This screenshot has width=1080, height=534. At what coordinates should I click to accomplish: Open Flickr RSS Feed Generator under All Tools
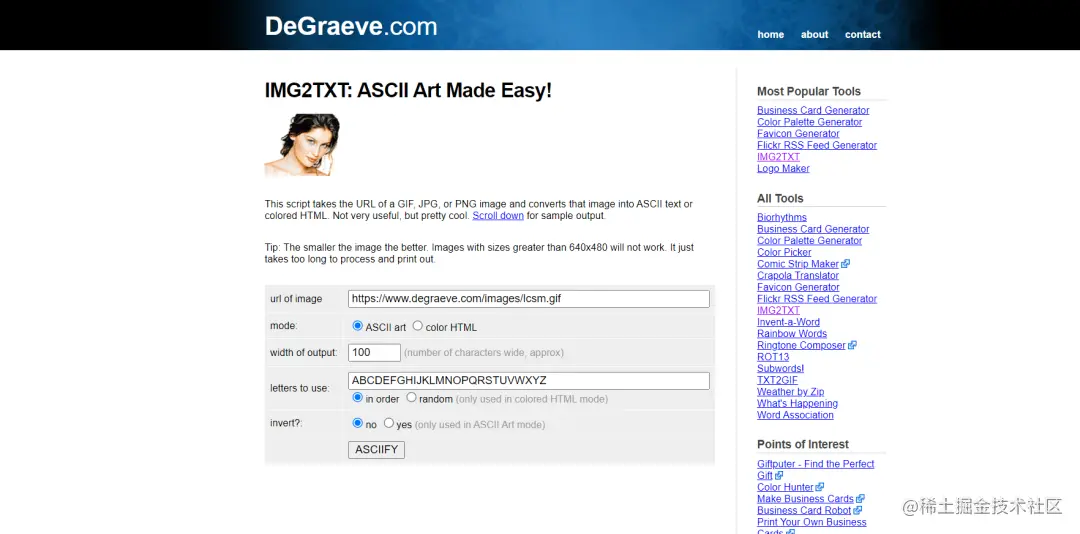tap(817, 299)
